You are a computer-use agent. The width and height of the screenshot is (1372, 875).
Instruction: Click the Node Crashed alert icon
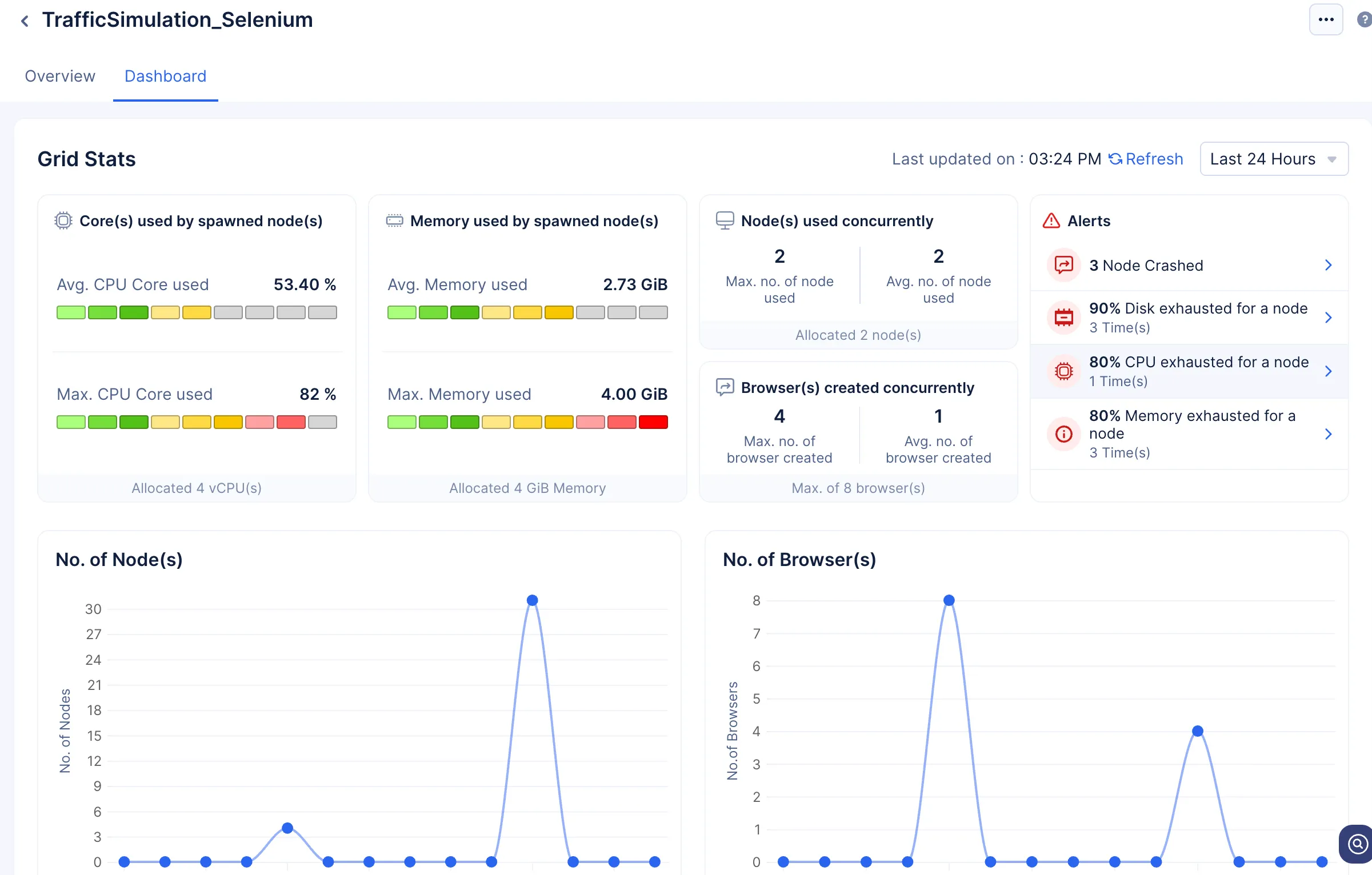(1063, 265)
